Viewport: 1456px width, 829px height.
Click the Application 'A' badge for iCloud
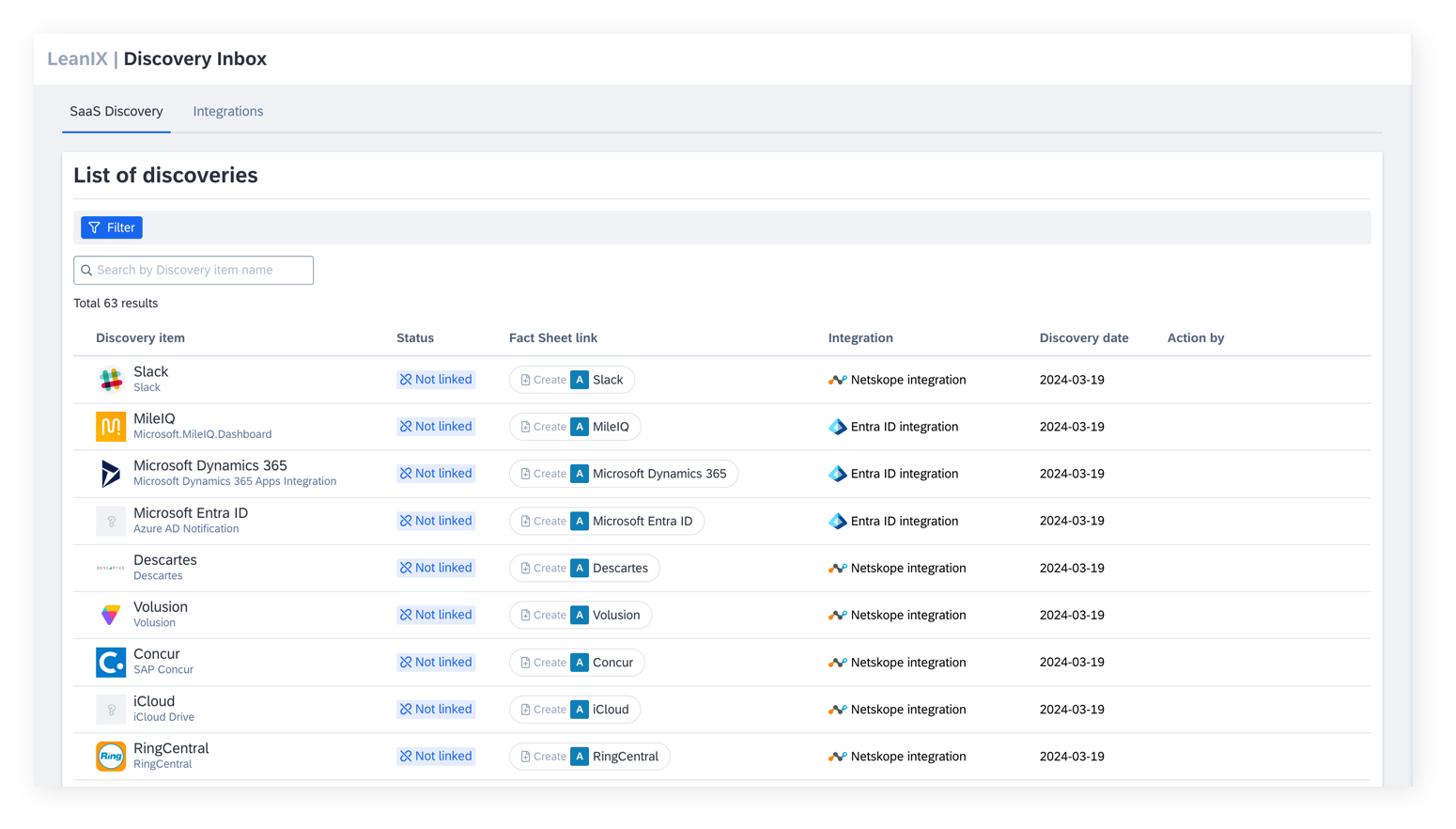(580, 710)
